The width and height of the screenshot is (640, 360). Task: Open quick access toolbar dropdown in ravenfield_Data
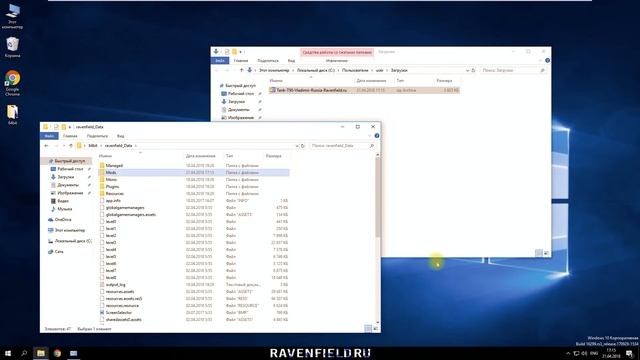click(x=70, y=127)
